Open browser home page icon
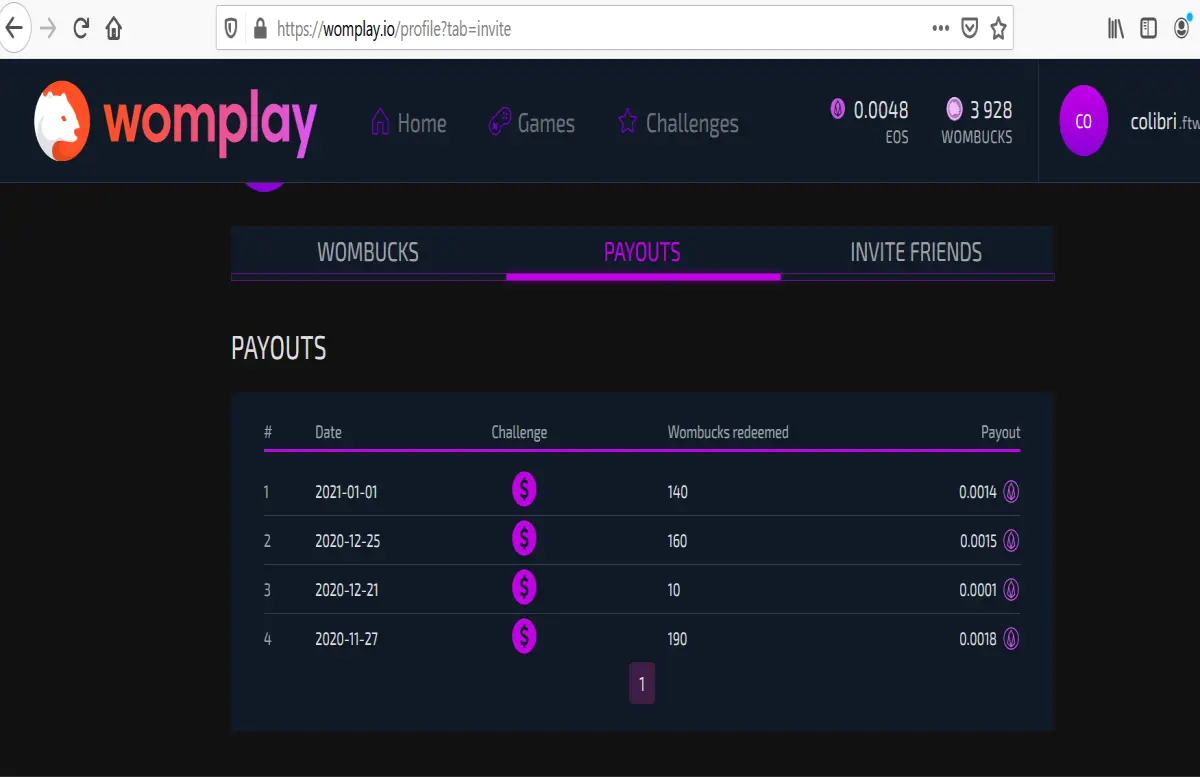Image resolution: width=1200 pixels, height=777 pixels. (x=114, y=29)
